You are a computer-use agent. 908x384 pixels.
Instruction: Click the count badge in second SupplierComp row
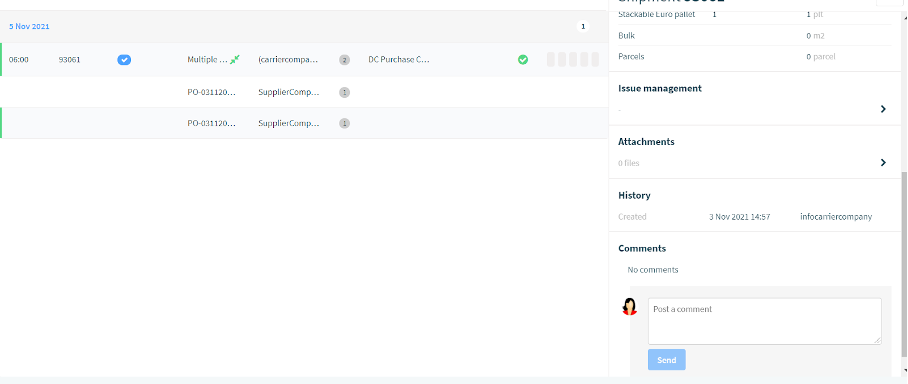pyautogui.click(x=345, y=123)
